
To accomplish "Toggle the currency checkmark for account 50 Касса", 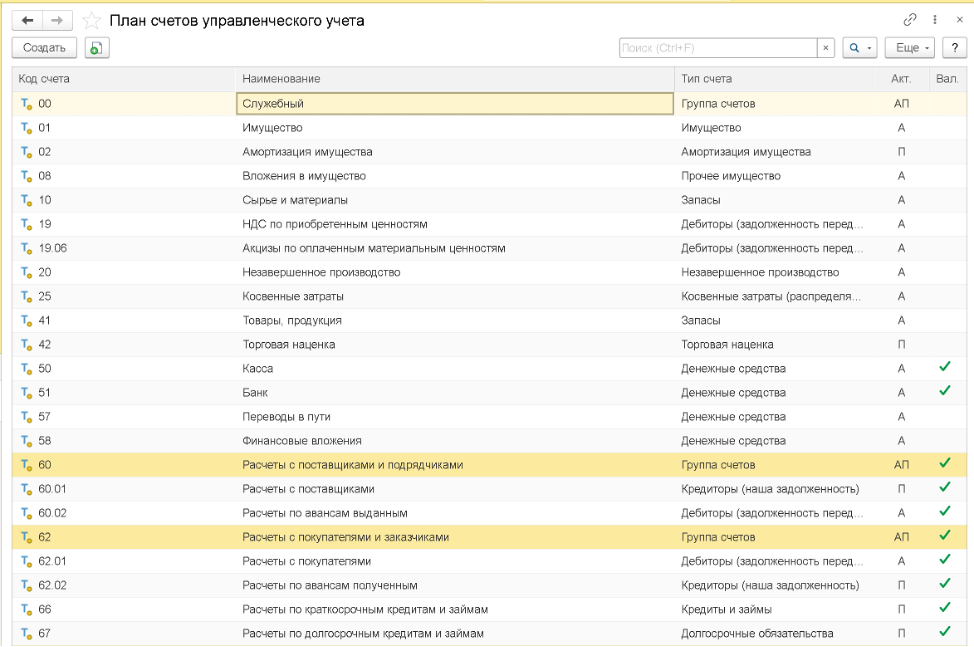I will tap(945, 368).
